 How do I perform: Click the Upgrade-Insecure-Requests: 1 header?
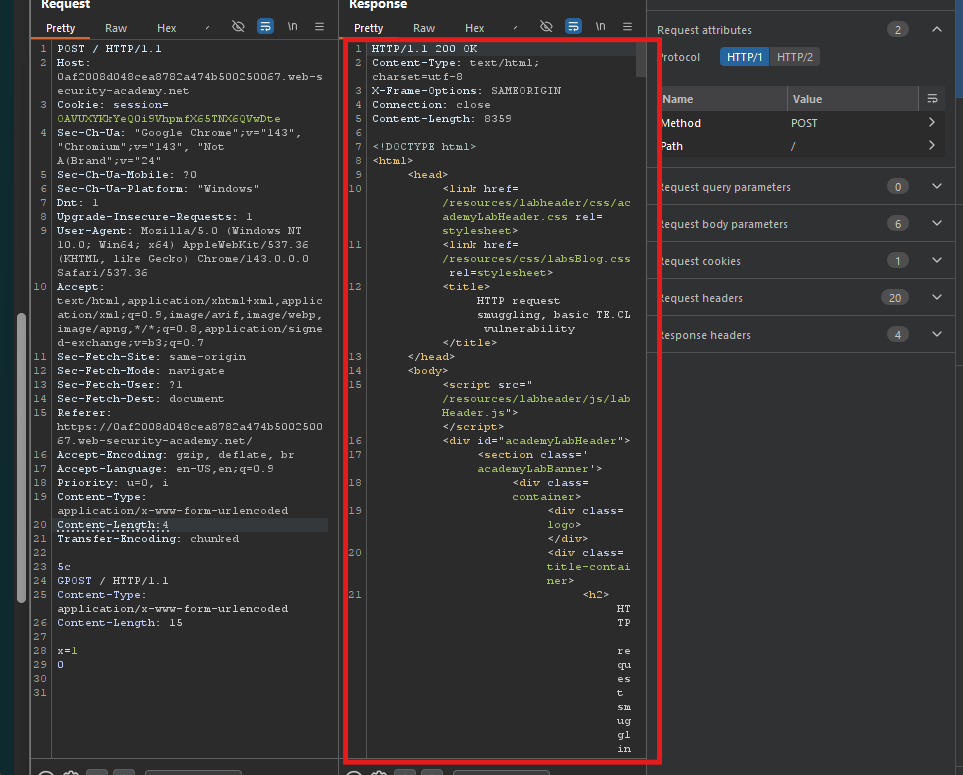tap(155, 217)
